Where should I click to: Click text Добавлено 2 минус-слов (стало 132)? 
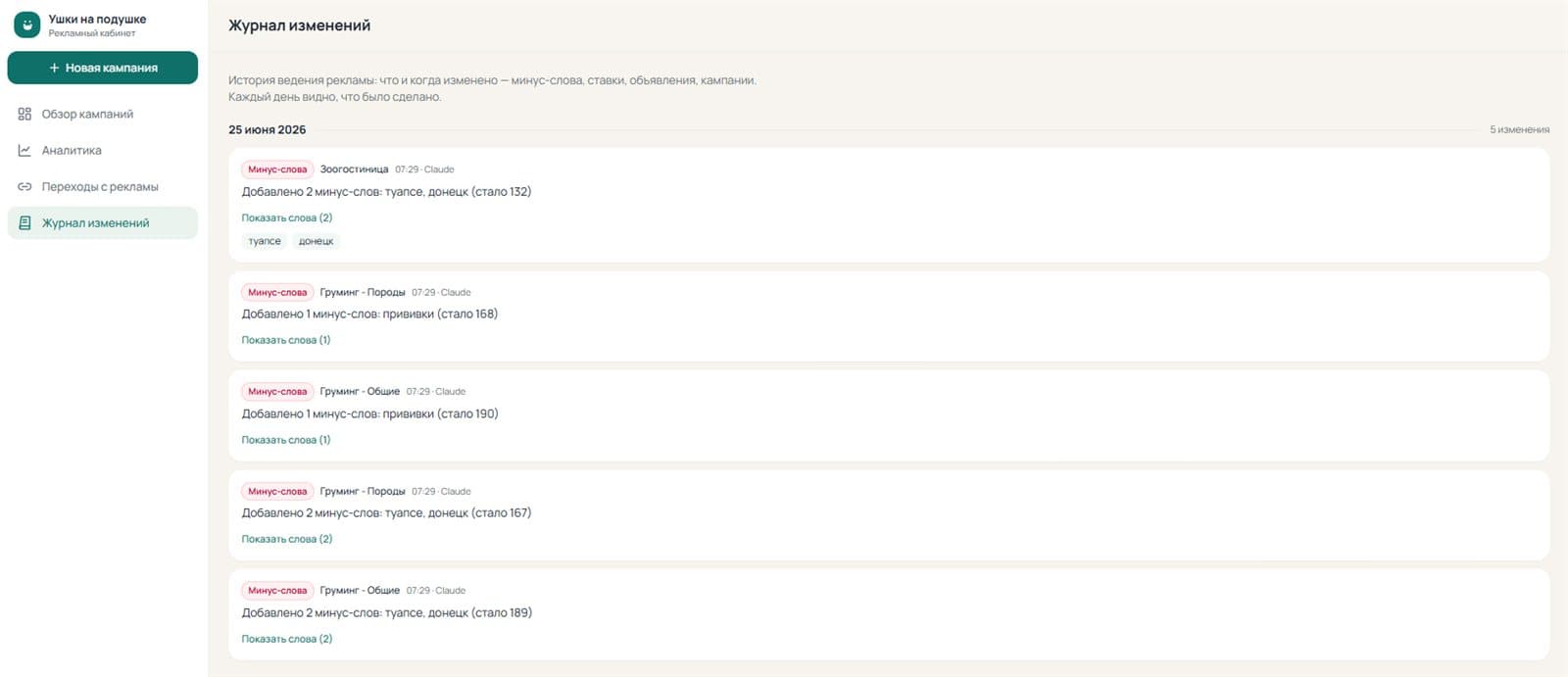[386, 192]
